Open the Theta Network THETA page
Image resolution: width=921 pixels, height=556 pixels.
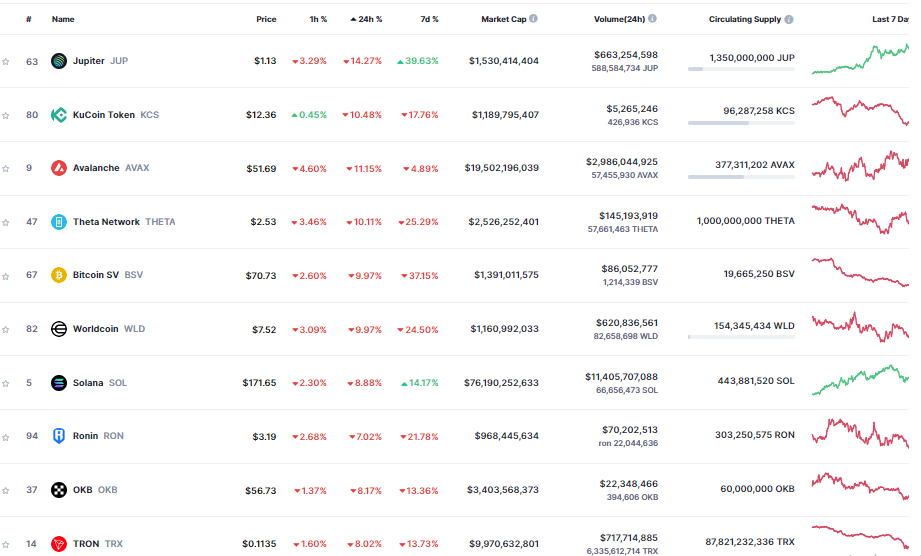point(124,222)
